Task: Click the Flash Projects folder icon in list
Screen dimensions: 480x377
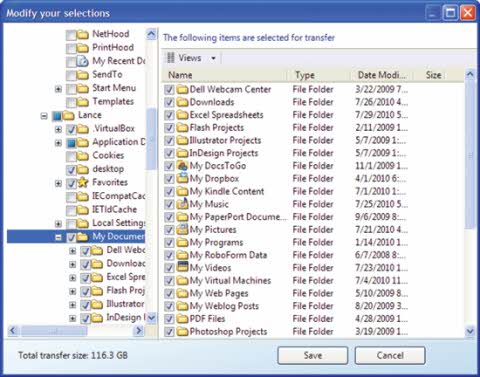Action: (182, 128)
